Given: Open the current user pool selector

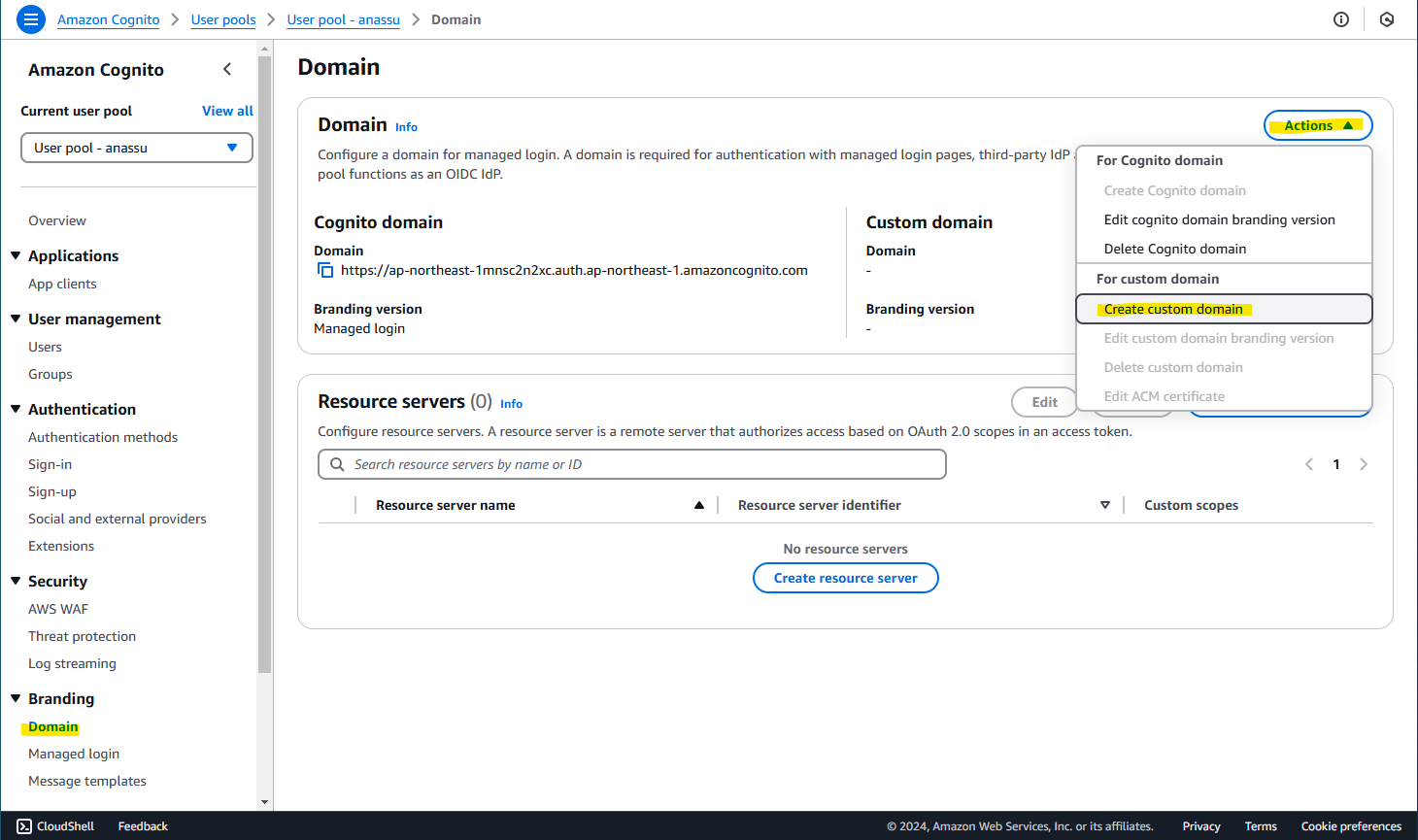Looking at the screenshot, I should (136, 147).
